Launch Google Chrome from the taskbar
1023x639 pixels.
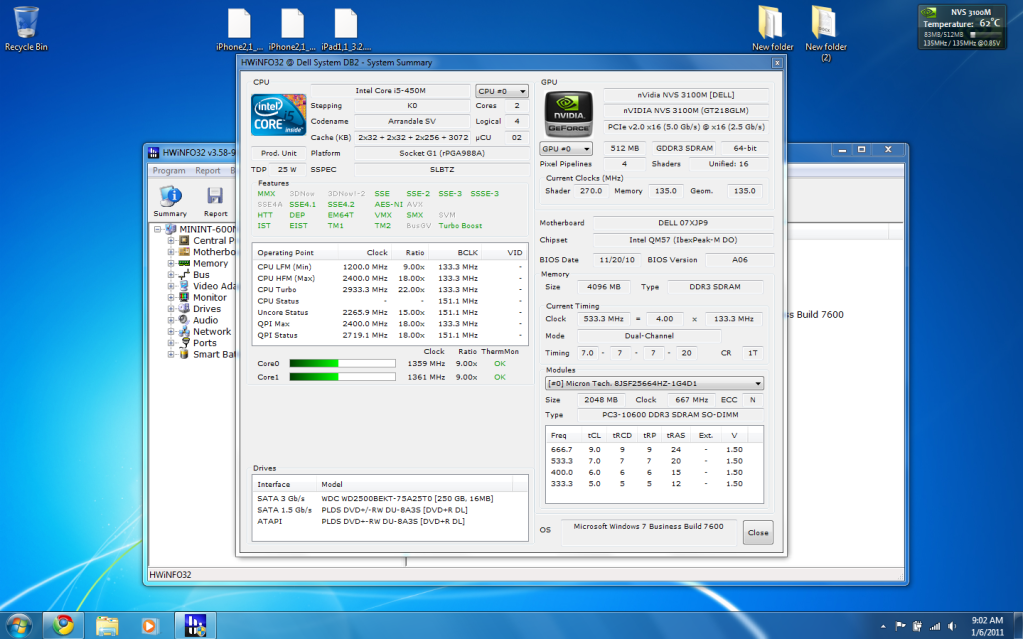pos(63,625)
